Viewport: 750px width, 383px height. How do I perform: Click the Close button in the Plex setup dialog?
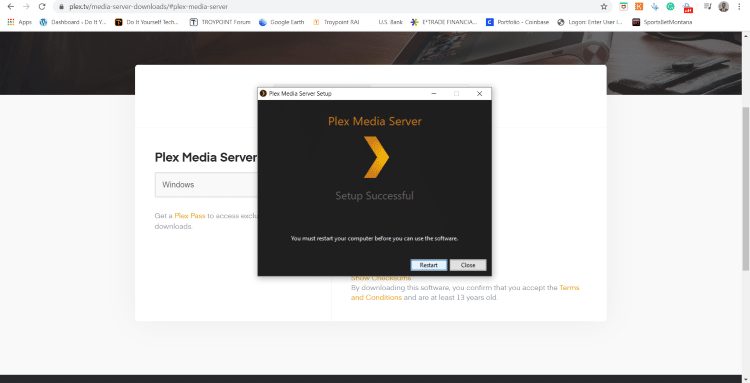[x=468, y=265]
